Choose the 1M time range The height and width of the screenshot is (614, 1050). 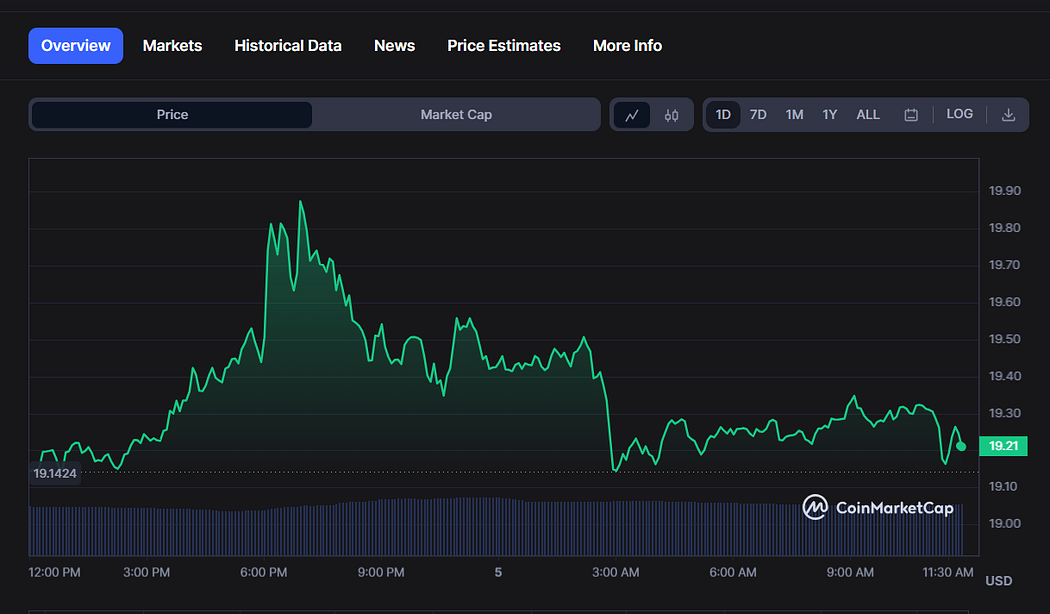pyautogui.click(x=794, y=114)
